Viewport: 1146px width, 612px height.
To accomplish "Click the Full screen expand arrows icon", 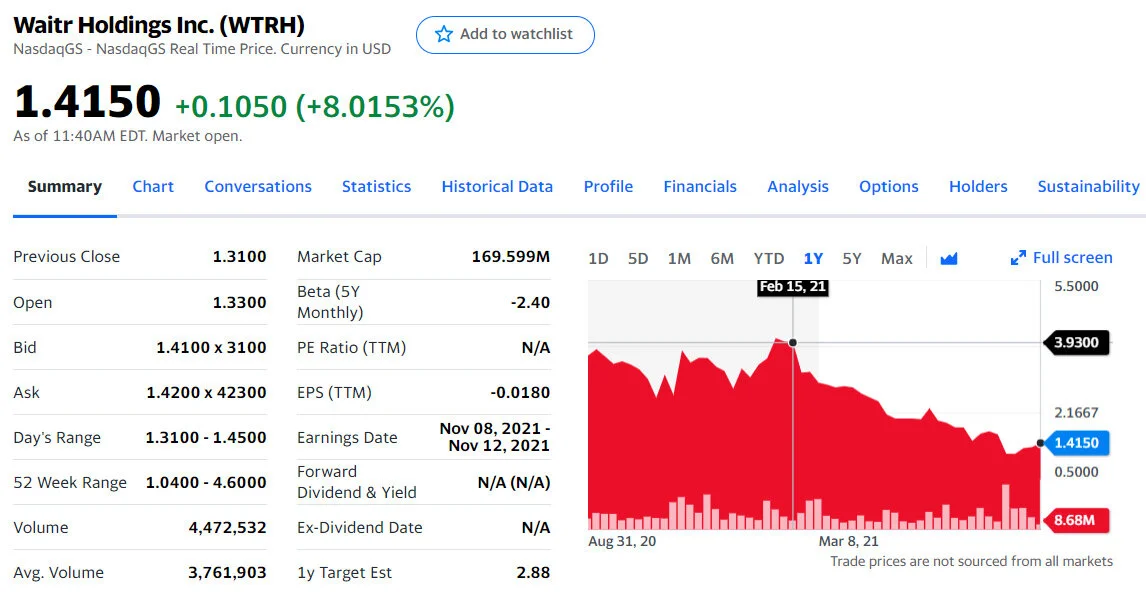I will 1018,258.
